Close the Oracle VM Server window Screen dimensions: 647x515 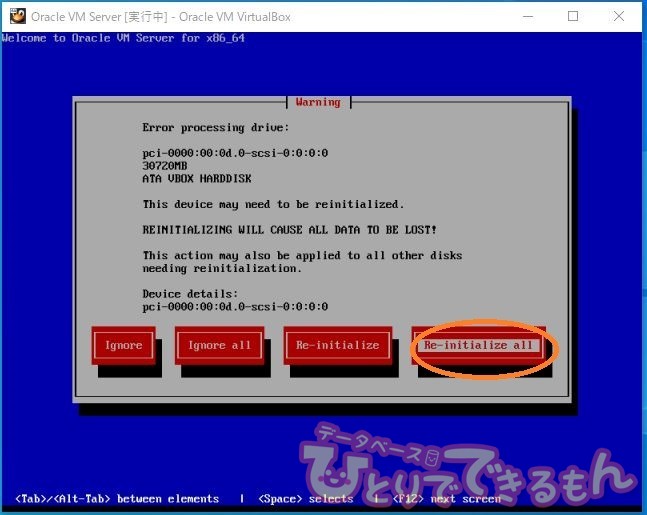click(x=619, y=16)
